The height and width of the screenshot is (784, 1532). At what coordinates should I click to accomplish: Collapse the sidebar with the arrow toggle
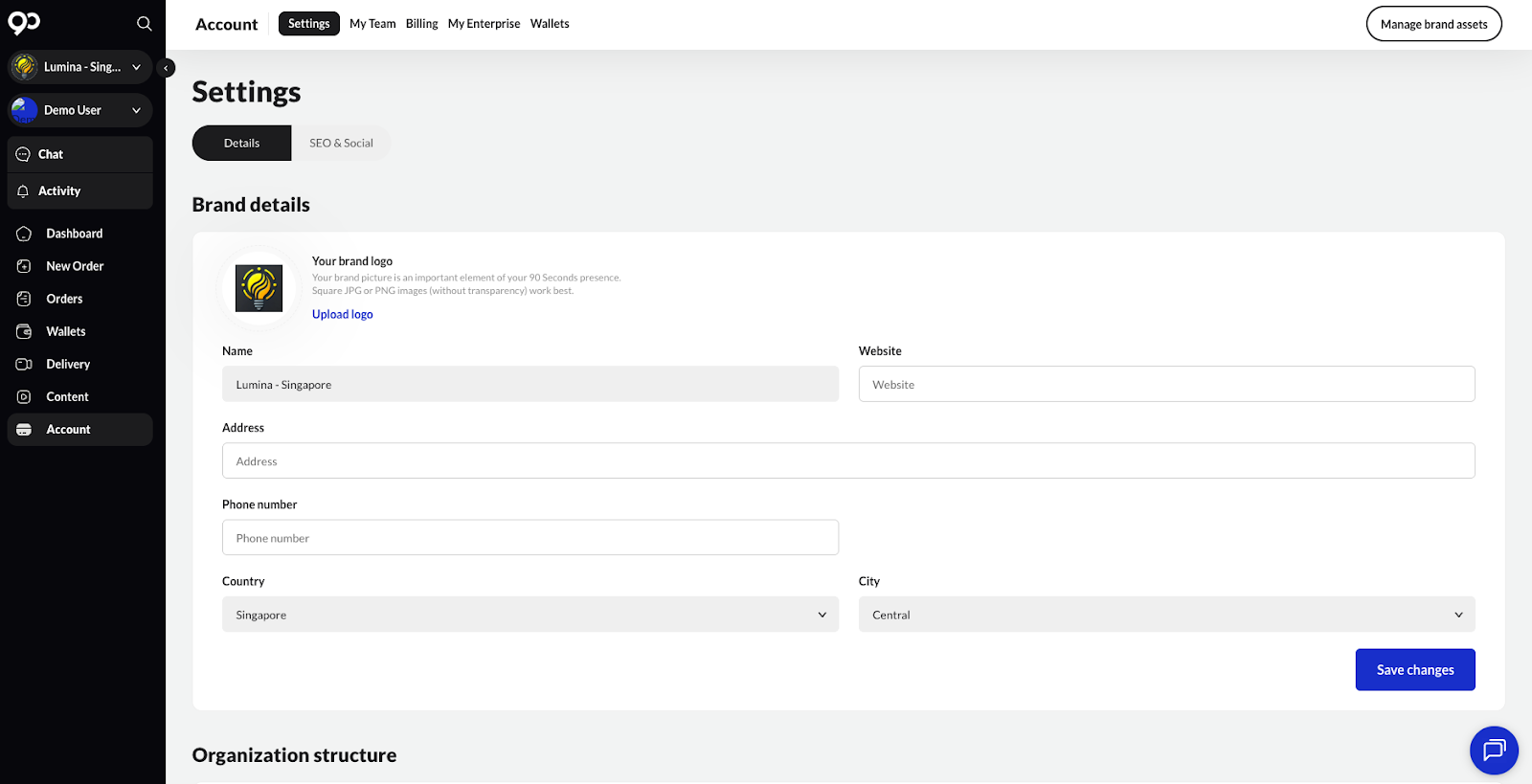(x=166, y=68)
